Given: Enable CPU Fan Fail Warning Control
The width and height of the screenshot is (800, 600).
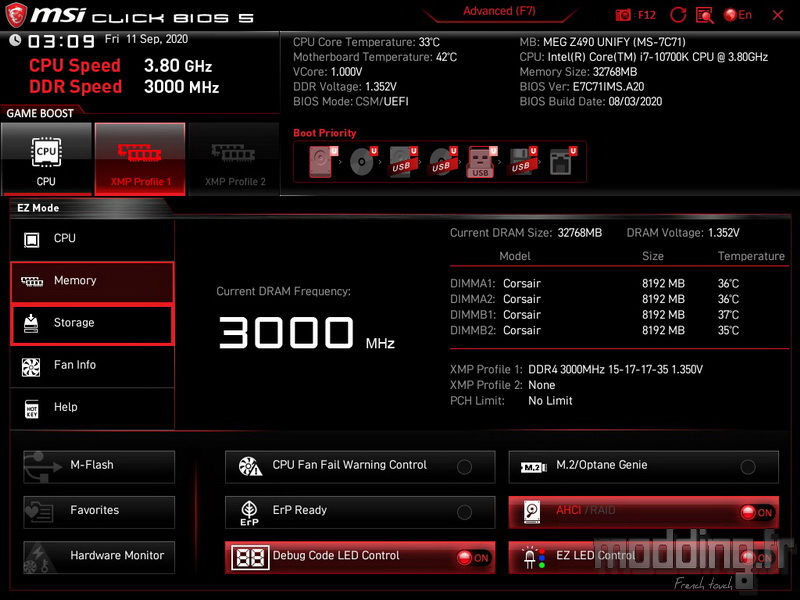Looking at the screenshot, I should (360, 467).
